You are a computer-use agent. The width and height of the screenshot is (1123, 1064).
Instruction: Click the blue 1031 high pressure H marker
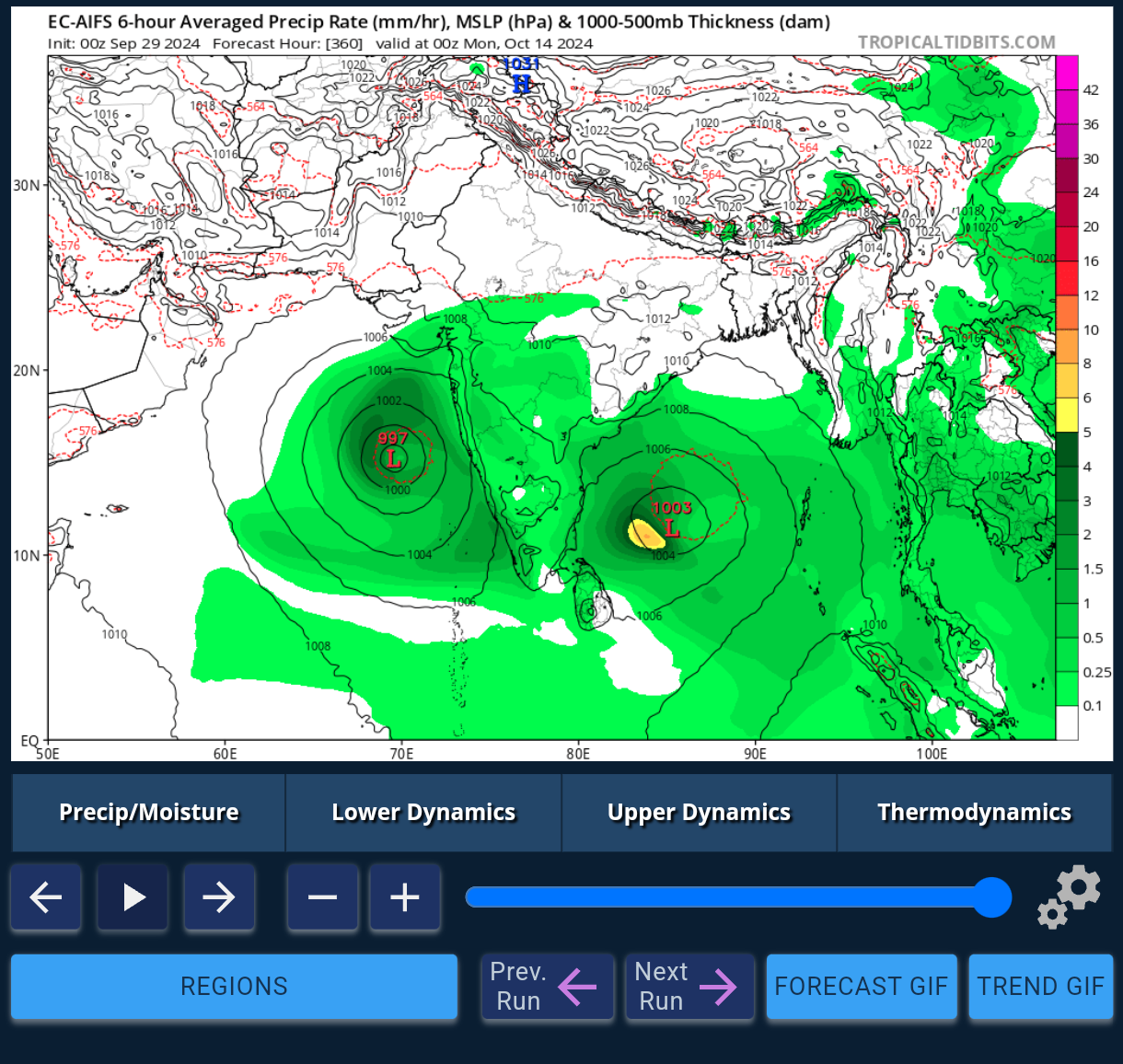(521, 84)
